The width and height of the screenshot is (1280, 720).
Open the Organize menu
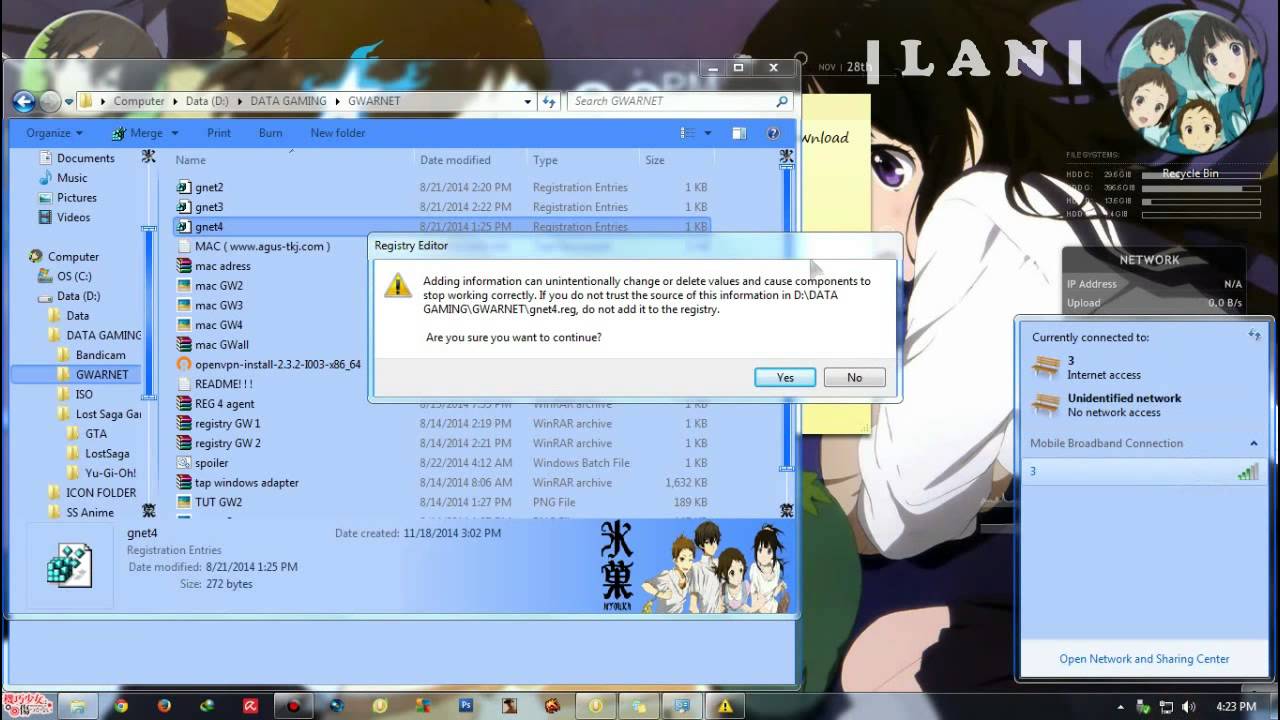54,133
